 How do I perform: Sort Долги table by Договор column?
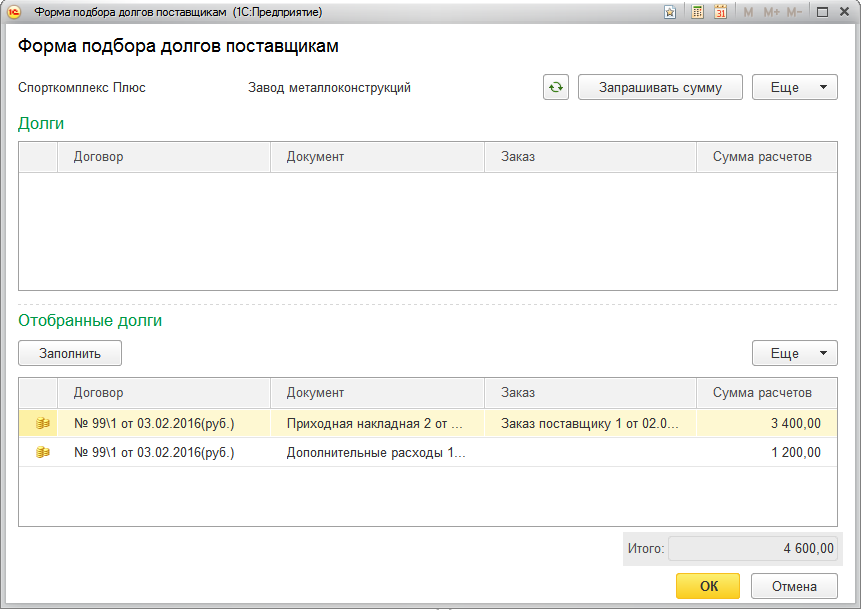point(164,157)
